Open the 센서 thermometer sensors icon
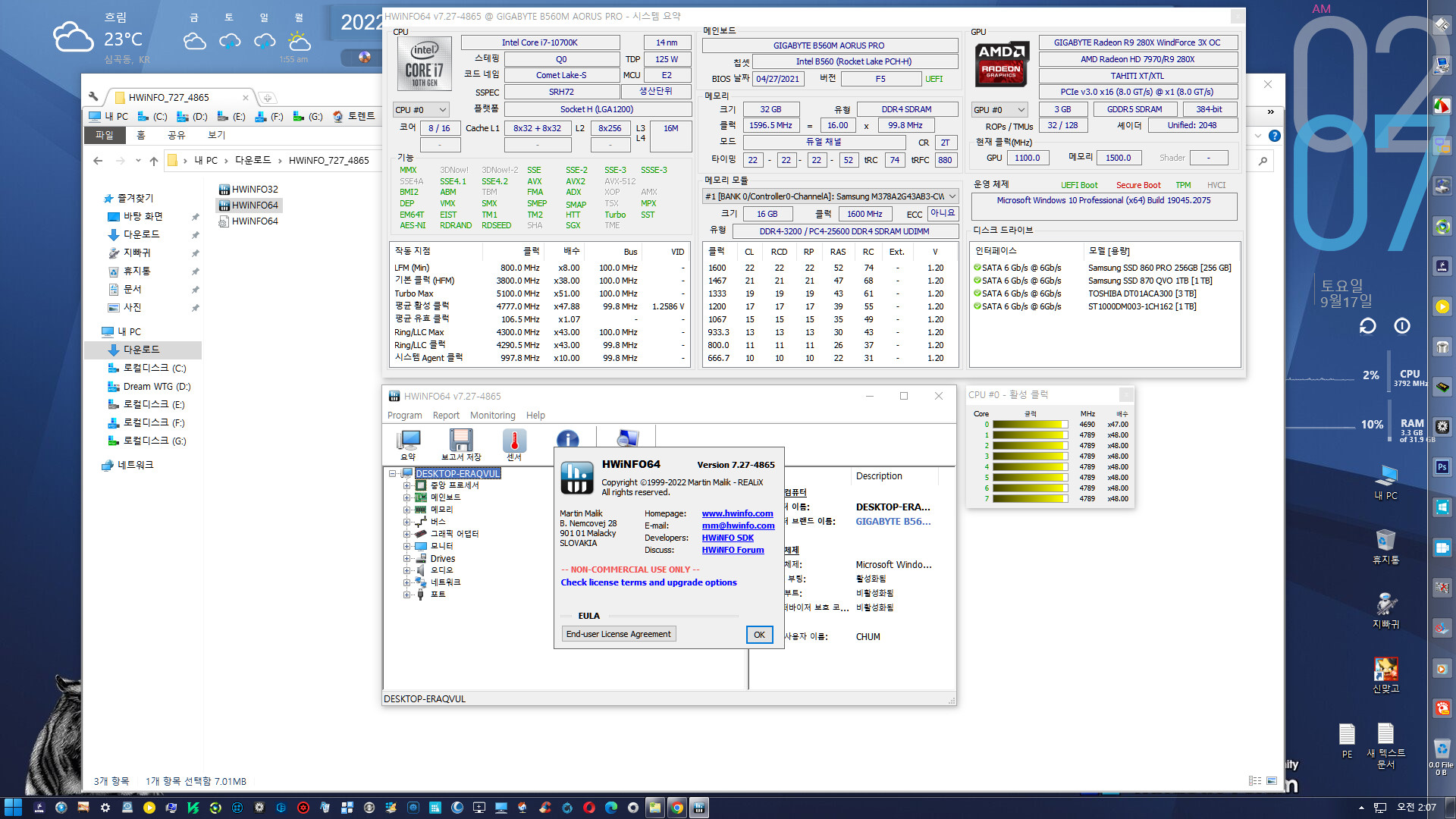The image size is (1456, 819). [x=514, y=444]
